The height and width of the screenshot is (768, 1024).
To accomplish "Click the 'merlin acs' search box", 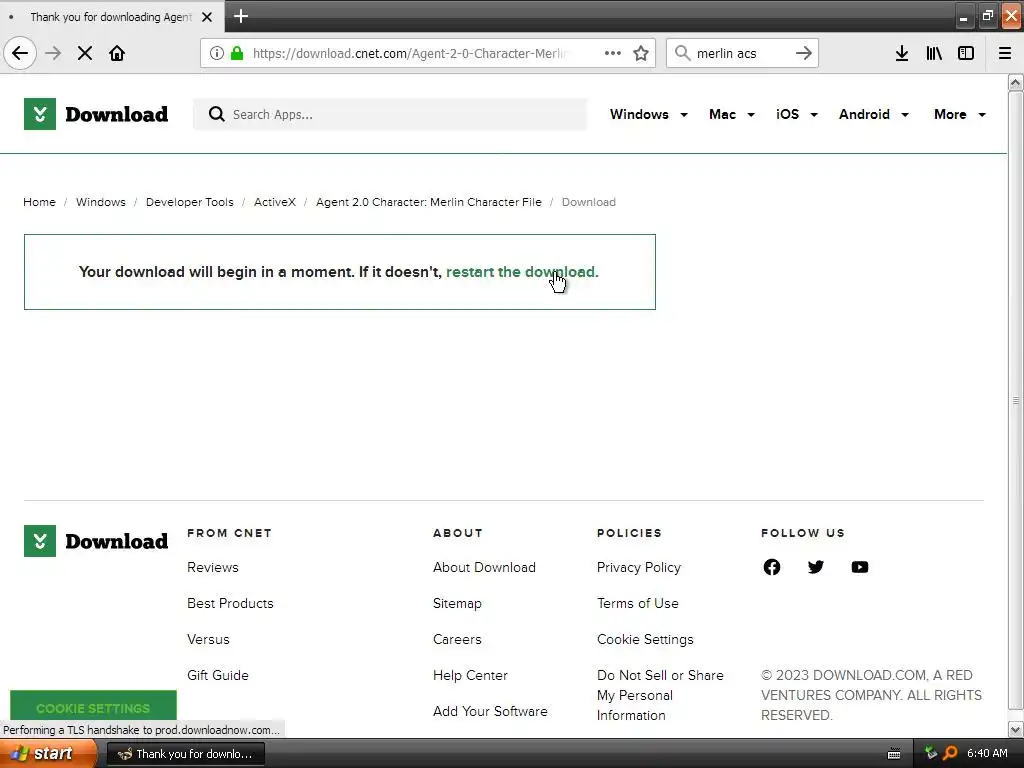I will pos(743,53).
